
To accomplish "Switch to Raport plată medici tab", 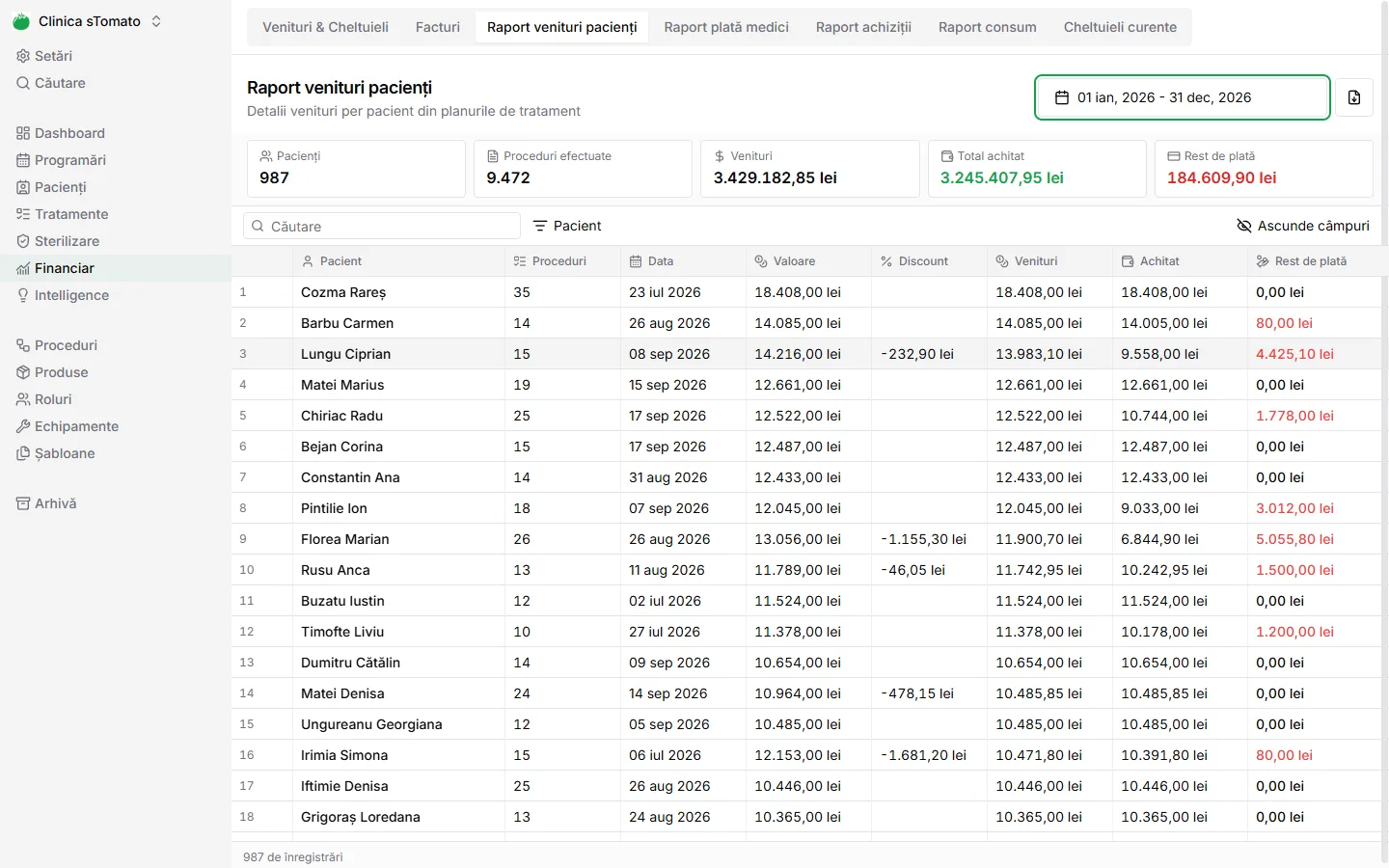I will (726, 27).
